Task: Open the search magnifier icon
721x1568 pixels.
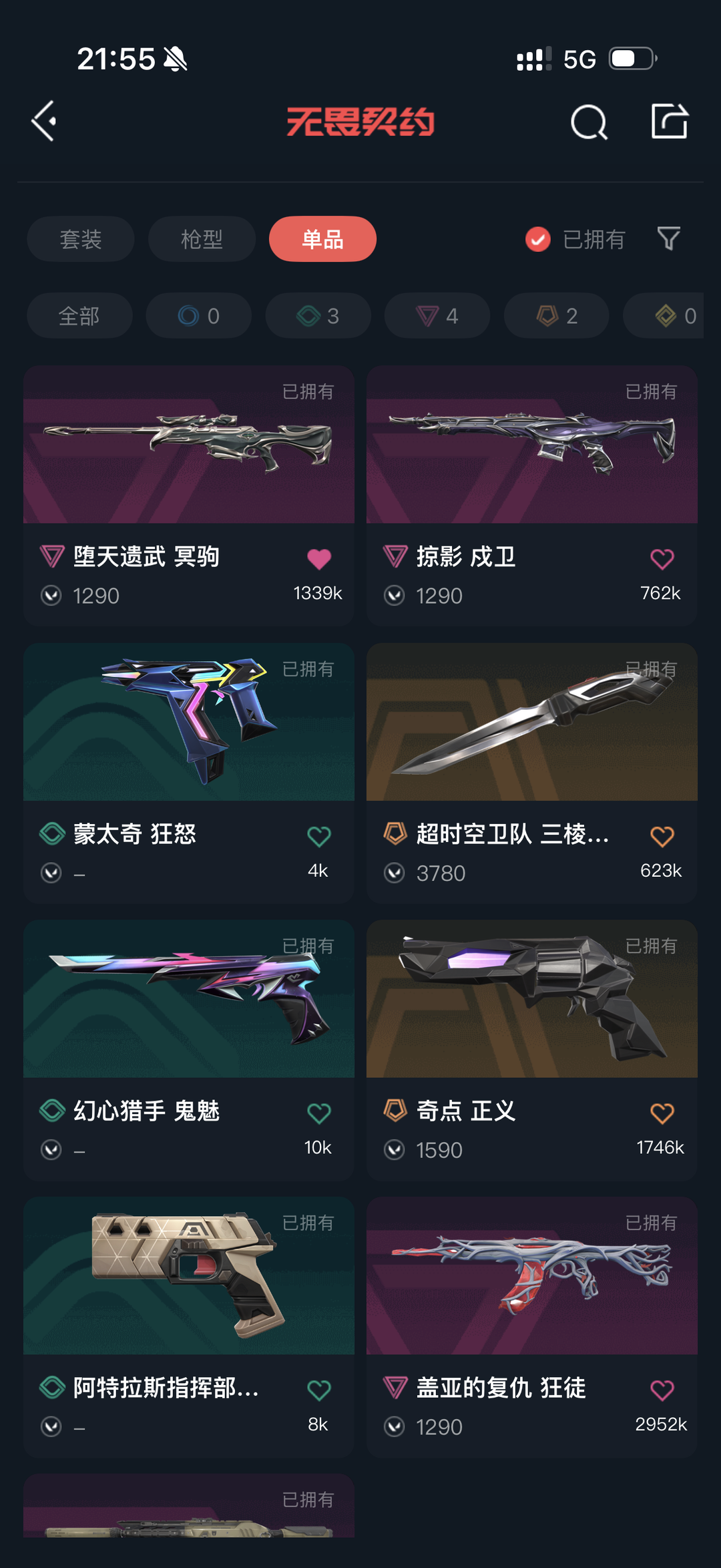Action: coord(589,122)
